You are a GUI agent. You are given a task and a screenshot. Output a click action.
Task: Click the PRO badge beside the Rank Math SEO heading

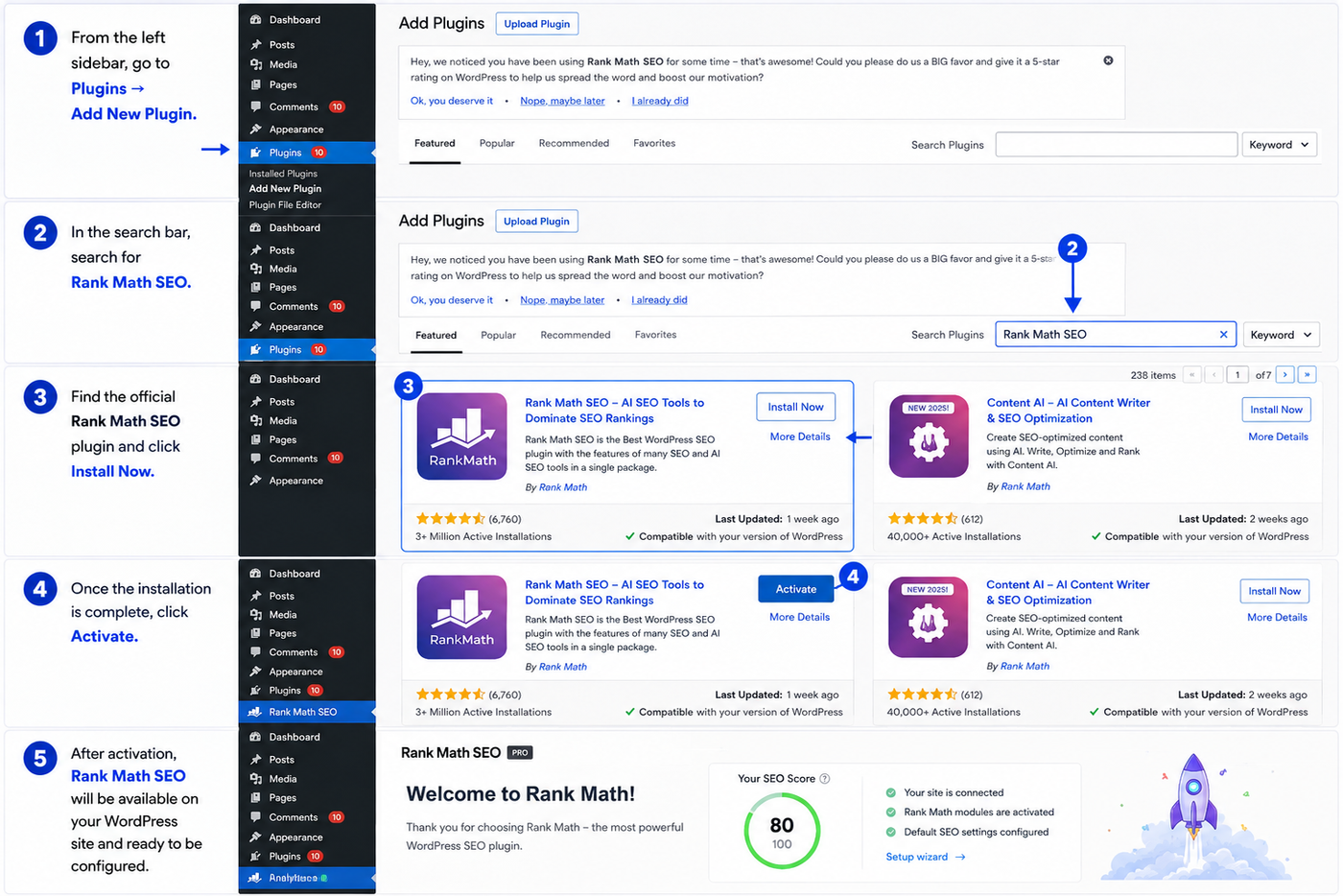click(x=520, y=753)
